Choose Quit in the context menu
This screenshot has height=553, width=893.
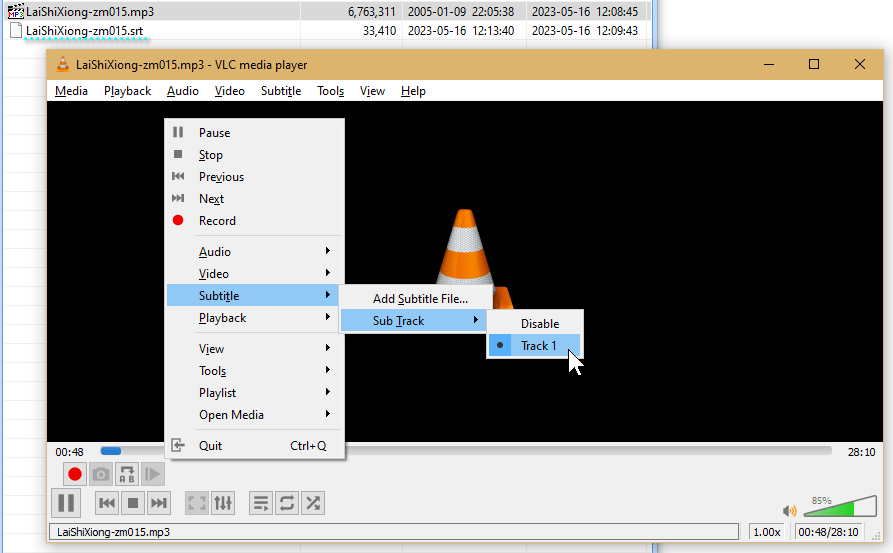pos(255,446)
